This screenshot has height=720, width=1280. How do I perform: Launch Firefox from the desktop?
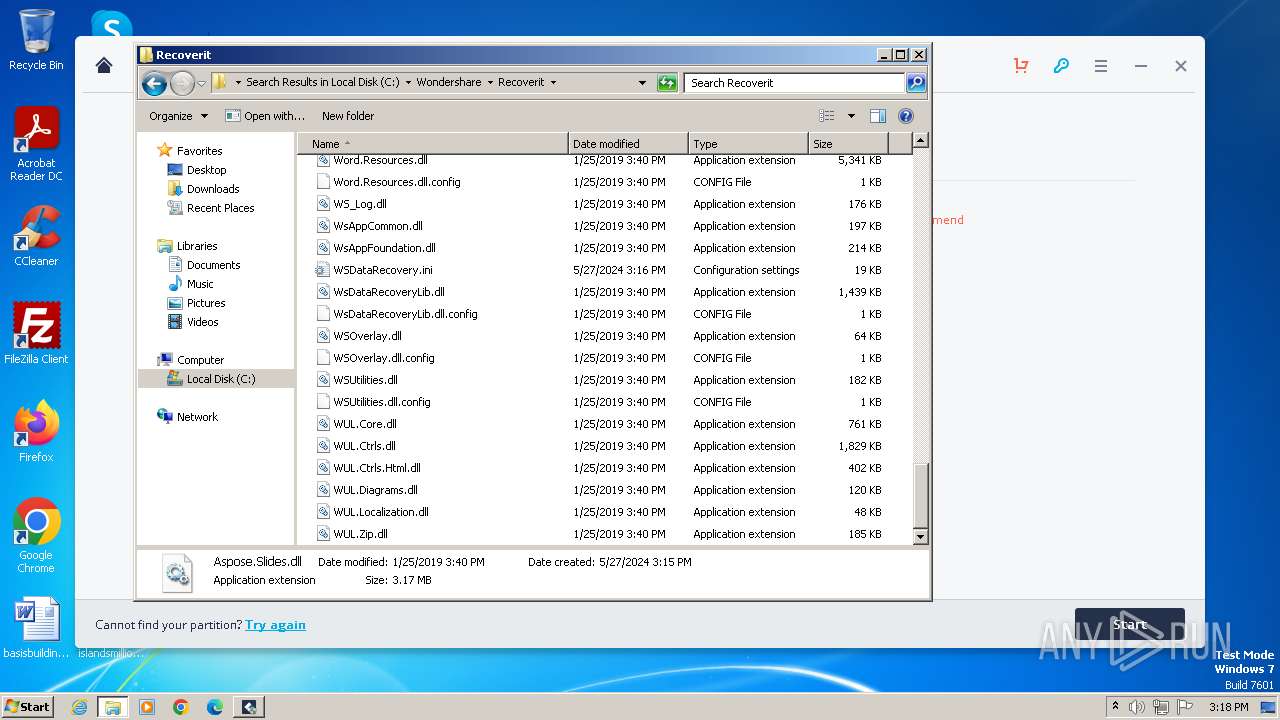click(x=36, y=432)
